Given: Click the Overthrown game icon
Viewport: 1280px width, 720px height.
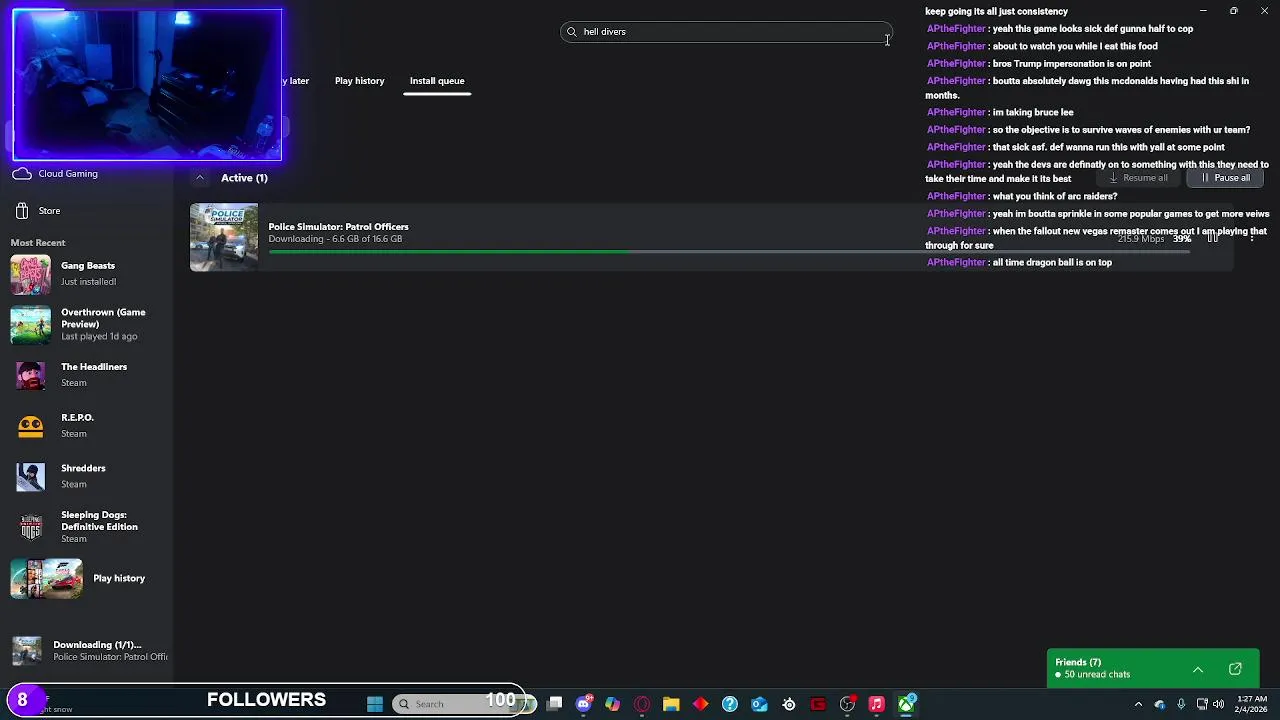Looking at the screenshot, I should [x=30, y=324].
